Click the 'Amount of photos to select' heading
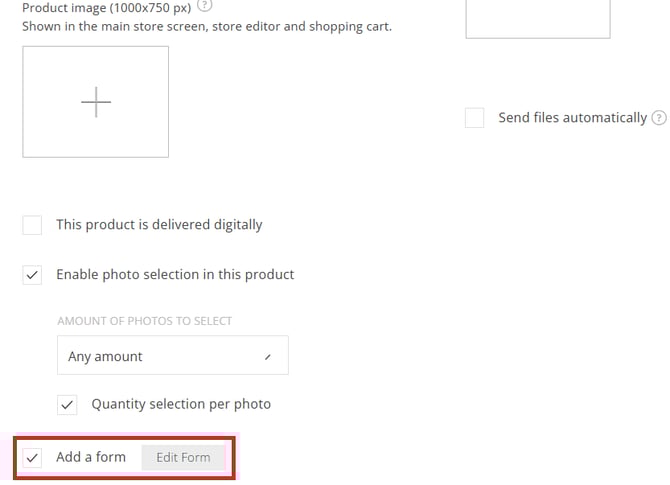The width and height of the screenshot is (670, 485). (144, 321)
